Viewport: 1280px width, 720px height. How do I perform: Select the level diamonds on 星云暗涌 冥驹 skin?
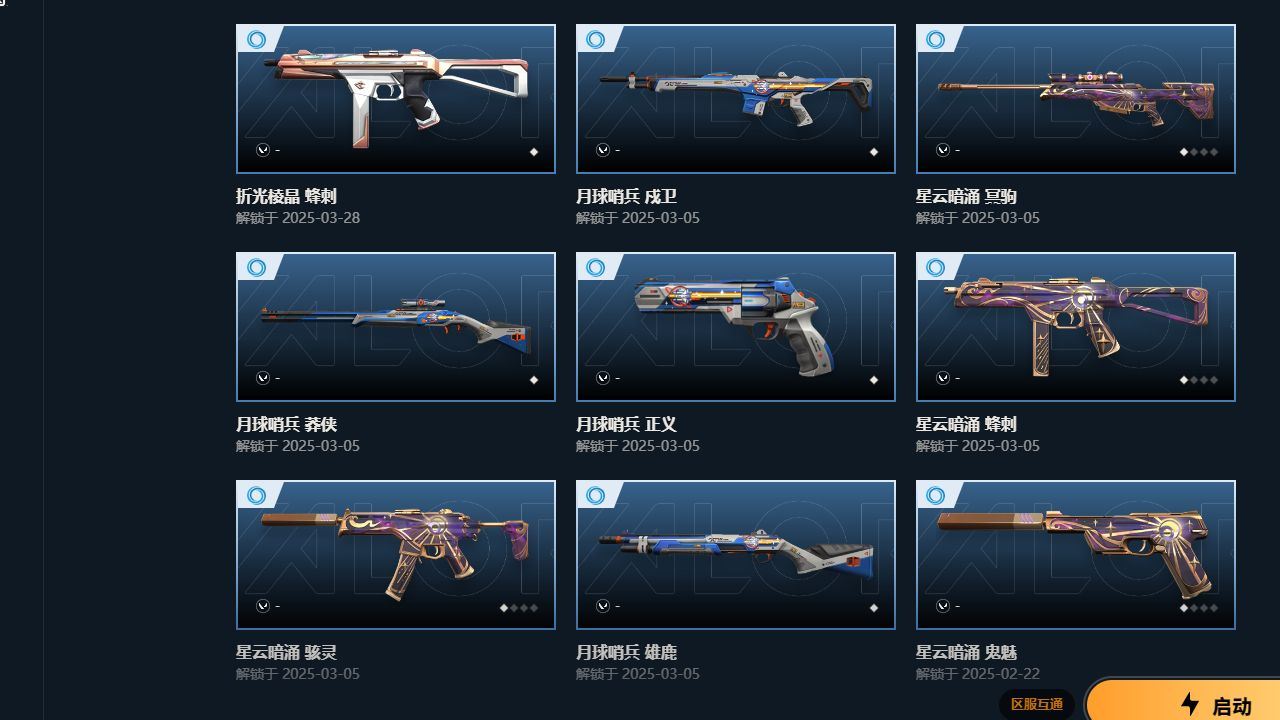(1199, 152)
